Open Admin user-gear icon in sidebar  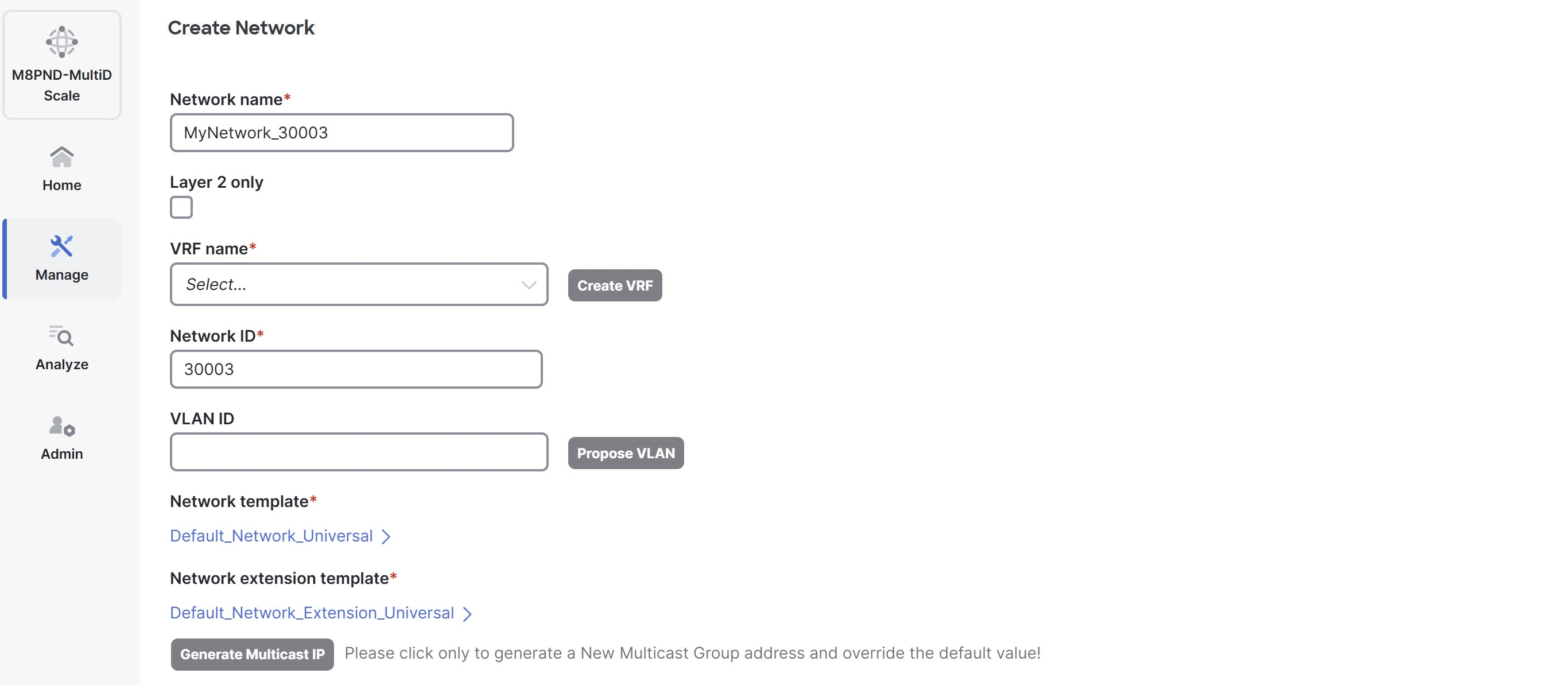[x=61, y=425]
